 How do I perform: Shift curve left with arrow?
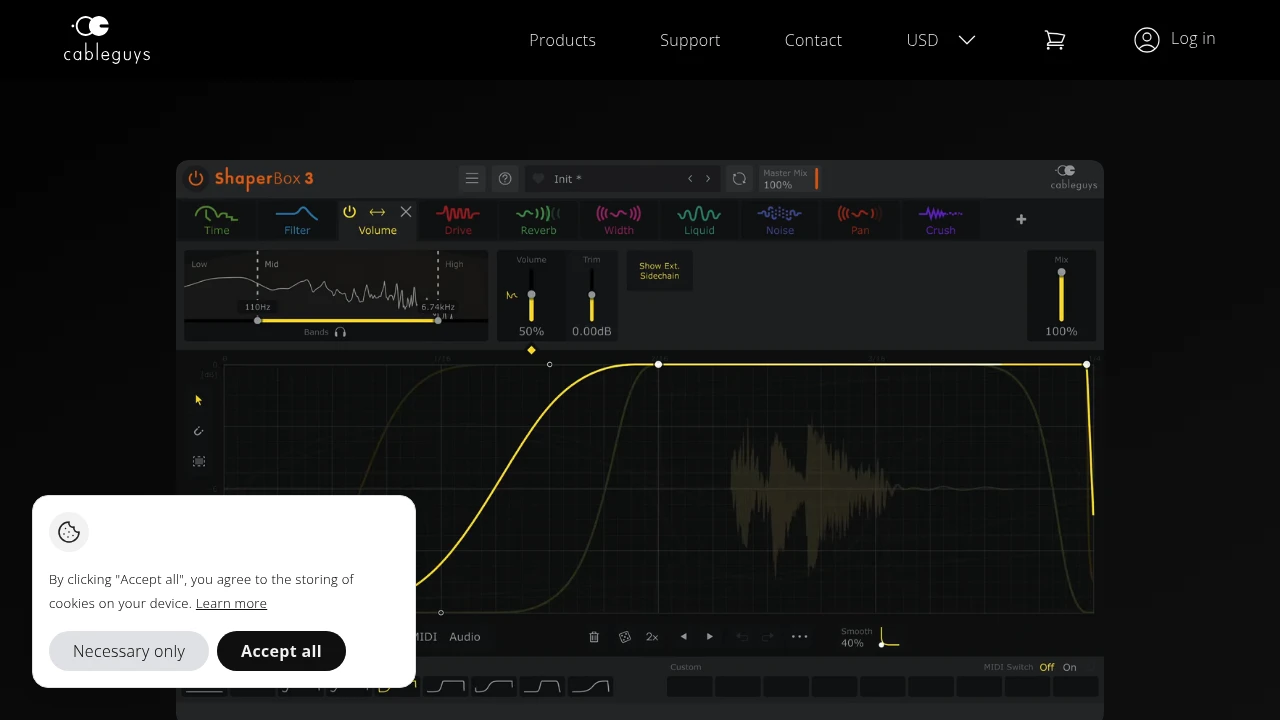click(684, 637)
